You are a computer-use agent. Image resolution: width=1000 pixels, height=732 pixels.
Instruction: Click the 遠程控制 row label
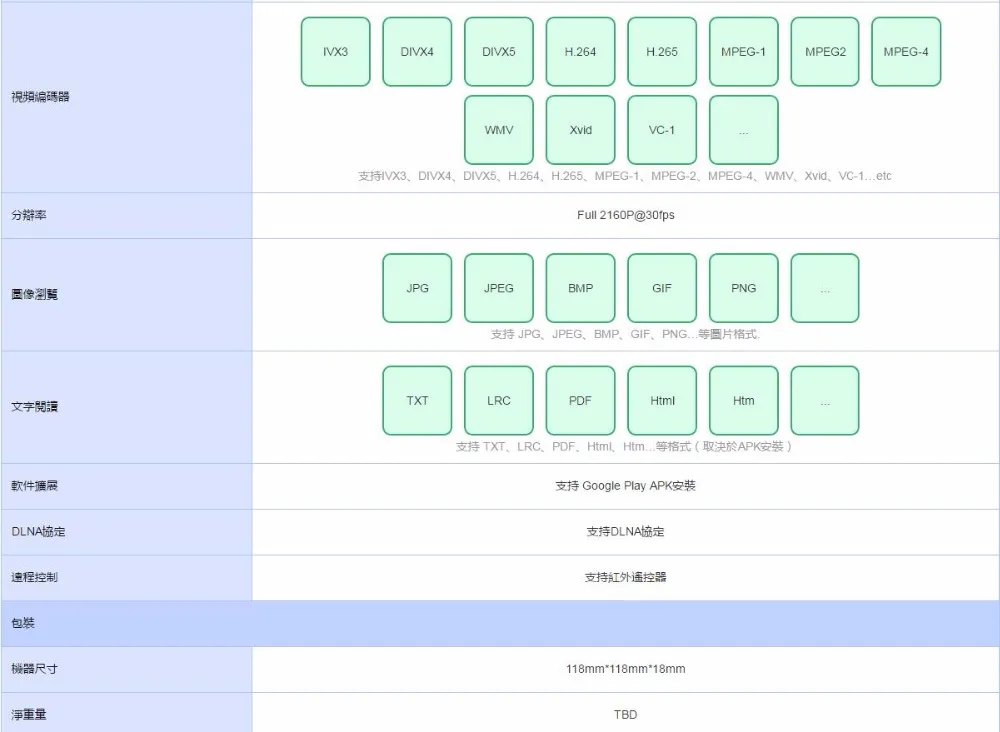point(34,577)
